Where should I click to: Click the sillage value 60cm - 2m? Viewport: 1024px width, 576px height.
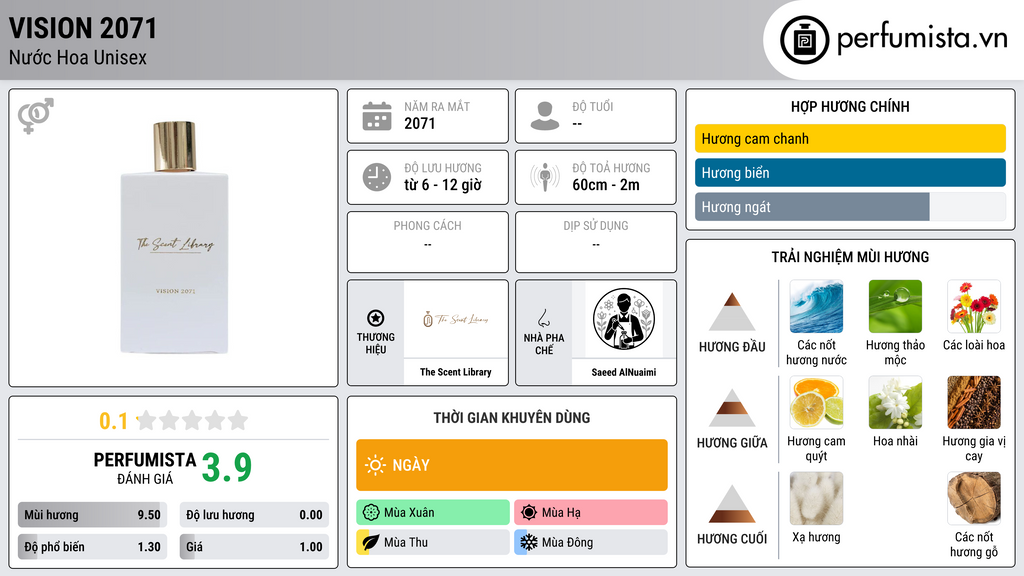(x=606, y=185)
